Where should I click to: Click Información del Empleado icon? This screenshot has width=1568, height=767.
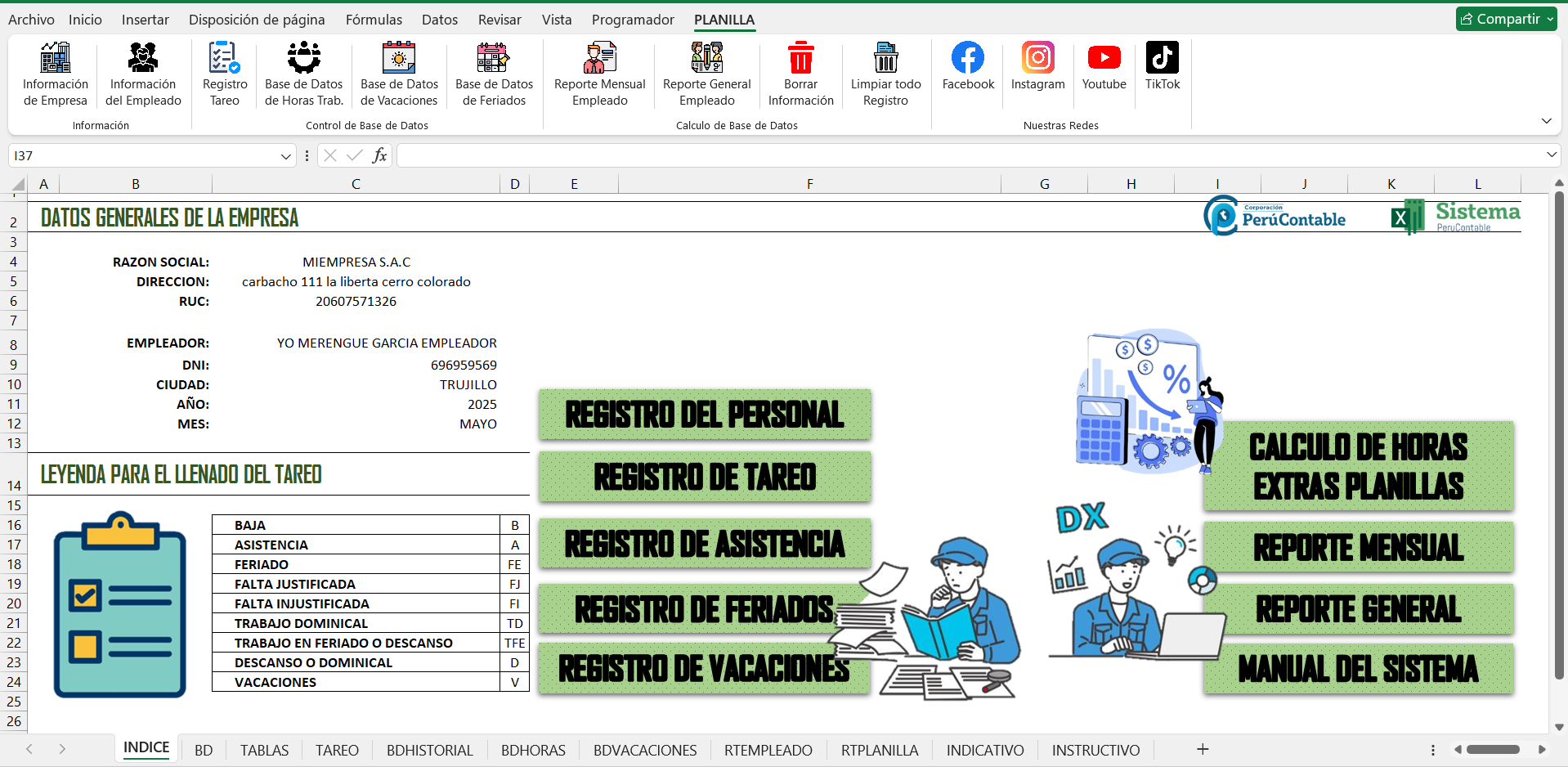143,59
